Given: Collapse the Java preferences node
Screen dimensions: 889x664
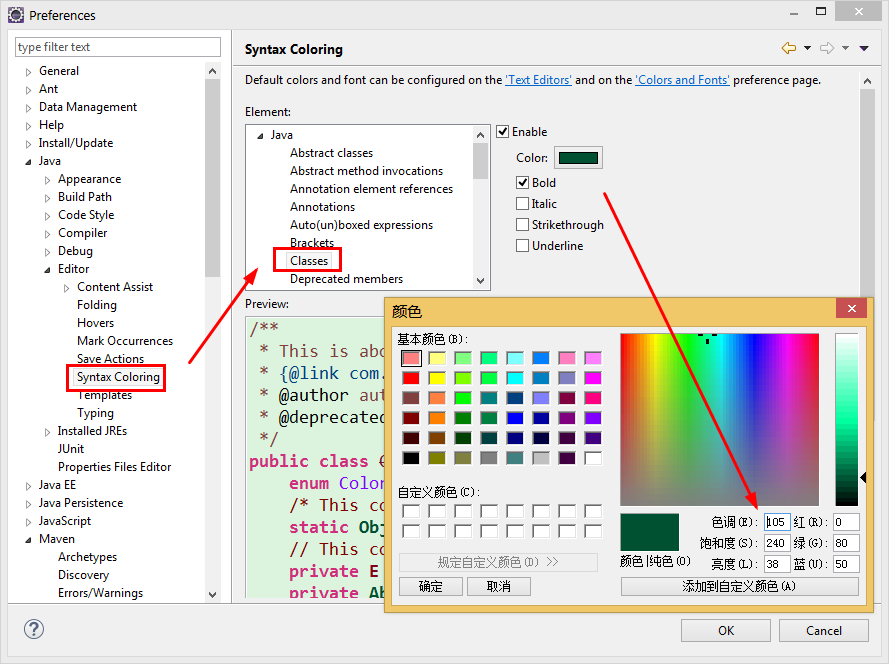Looking at the screenshot, I should tap(28, 162).
